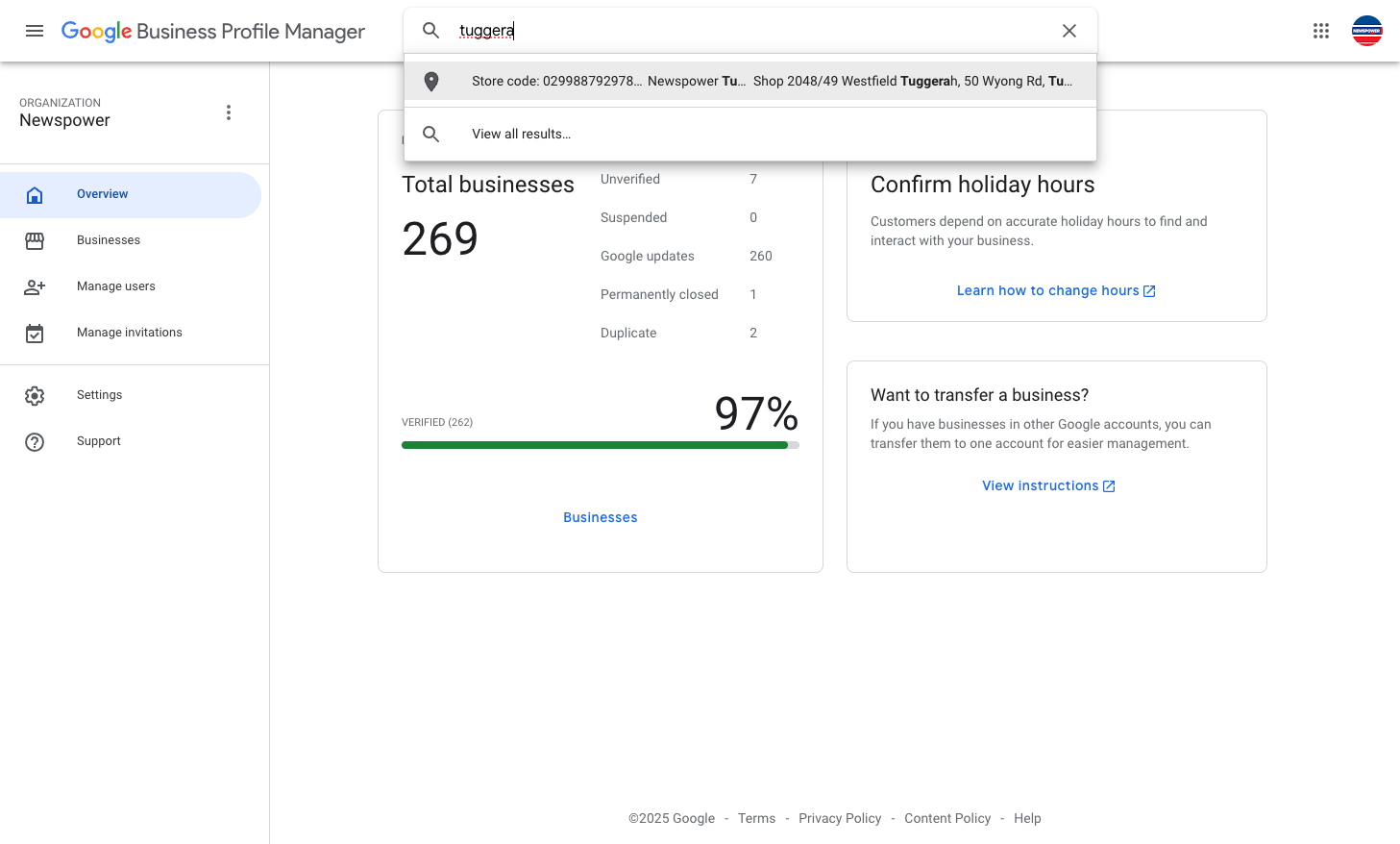The height and width of the screenshot is (844, 1400).
Task: Click the Duplicate status row label
Action: click(x=628, y=333)
